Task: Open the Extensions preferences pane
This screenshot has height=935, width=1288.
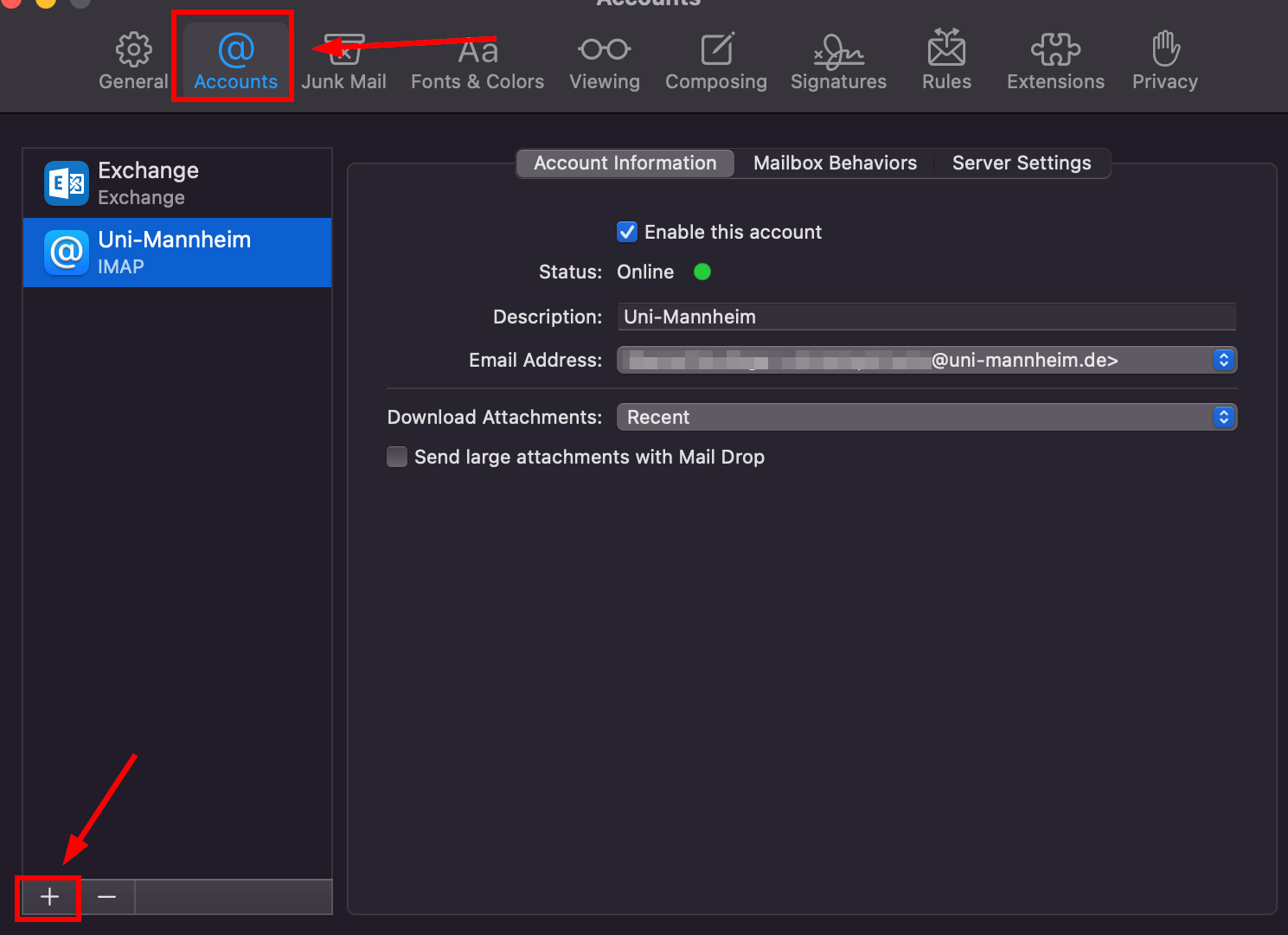Action: 1055,61
